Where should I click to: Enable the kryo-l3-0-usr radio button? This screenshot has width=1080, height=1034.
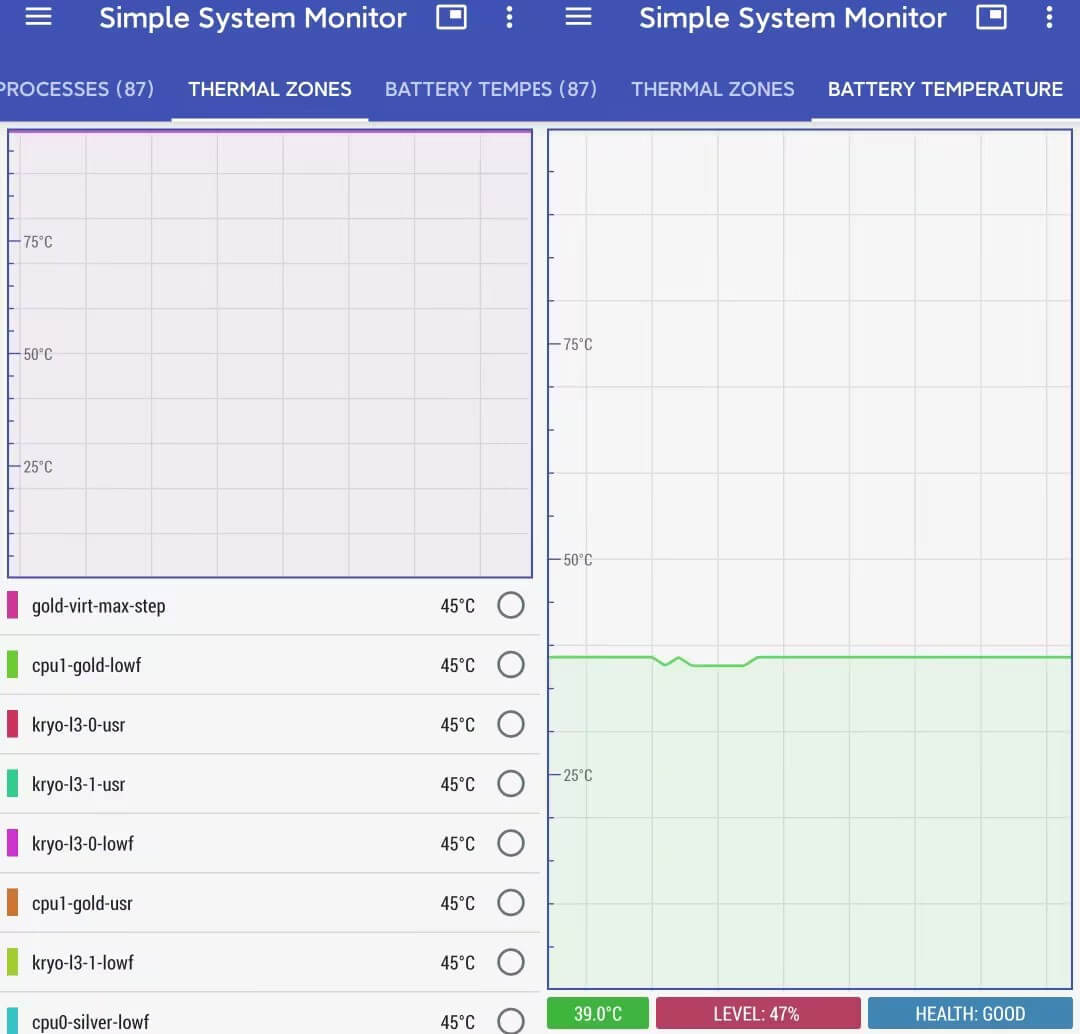[x=511, y=725]
